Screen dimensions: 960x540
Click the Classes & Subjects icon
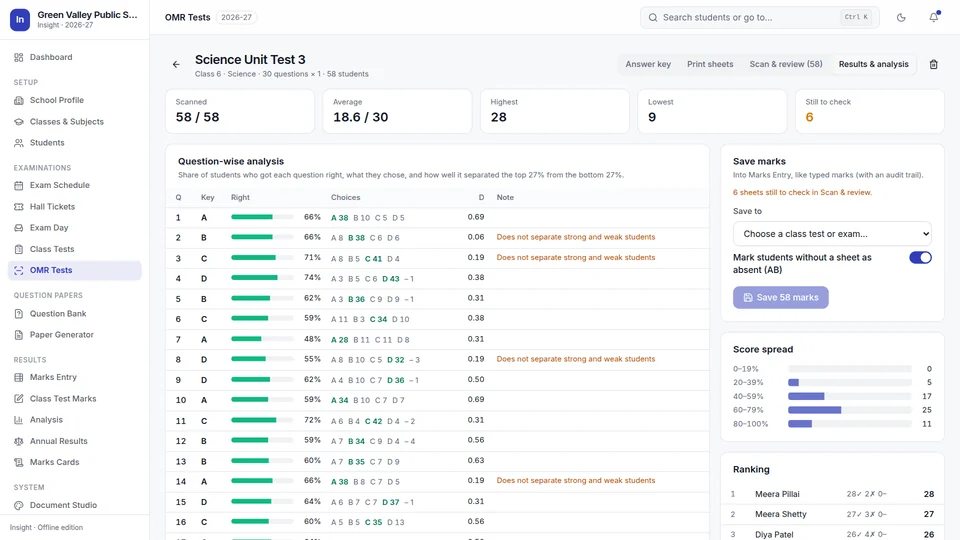click(18, 121)
